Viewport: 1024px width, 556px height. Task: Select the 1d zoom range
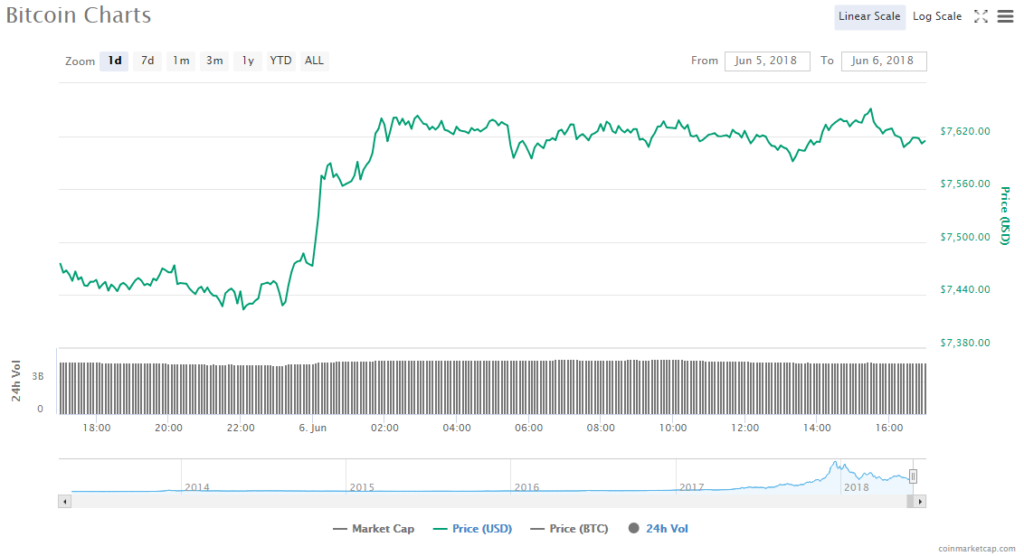115,61
